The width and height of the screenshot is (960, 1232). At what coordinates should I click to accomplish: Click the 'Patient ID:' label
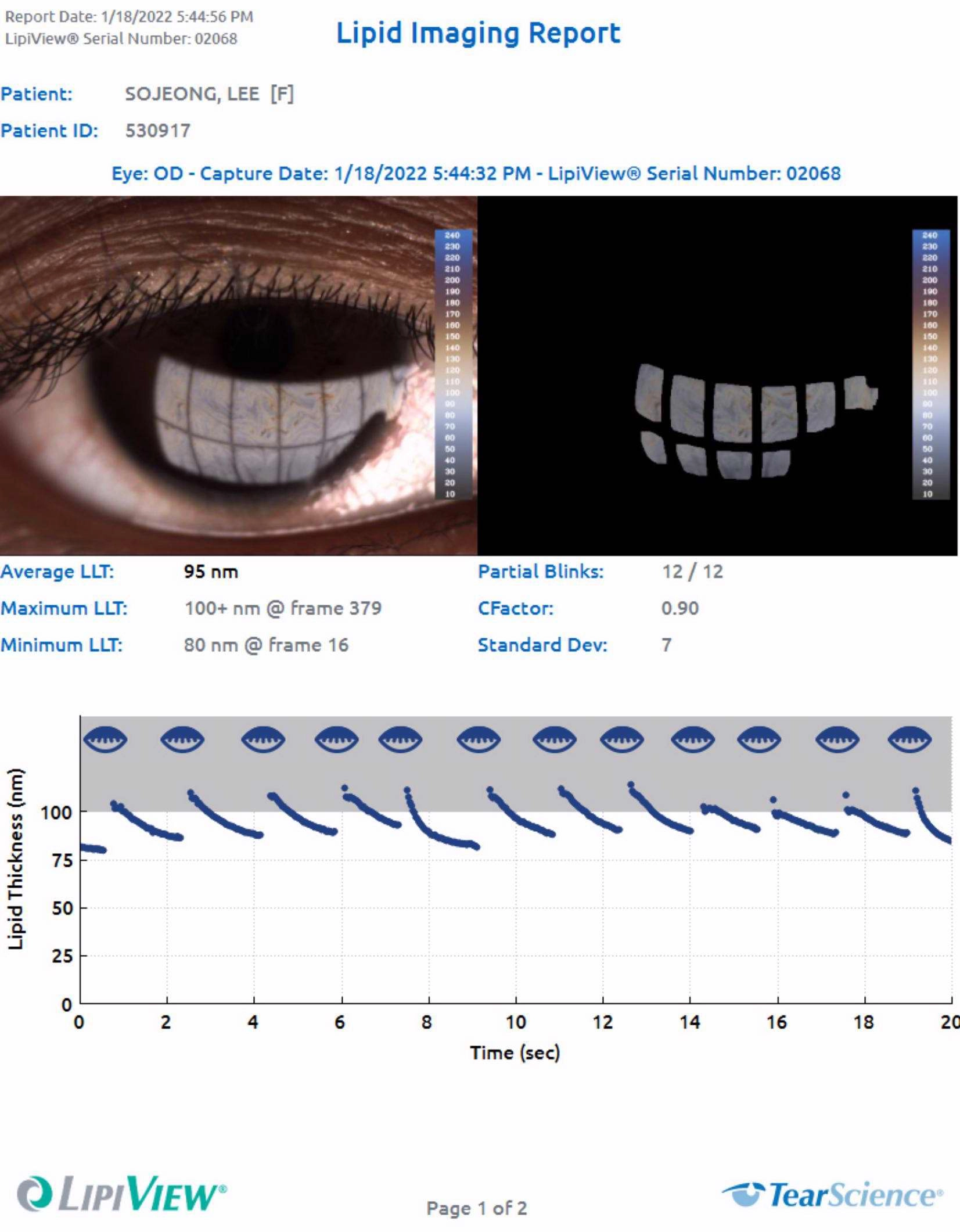pos(49,131)
